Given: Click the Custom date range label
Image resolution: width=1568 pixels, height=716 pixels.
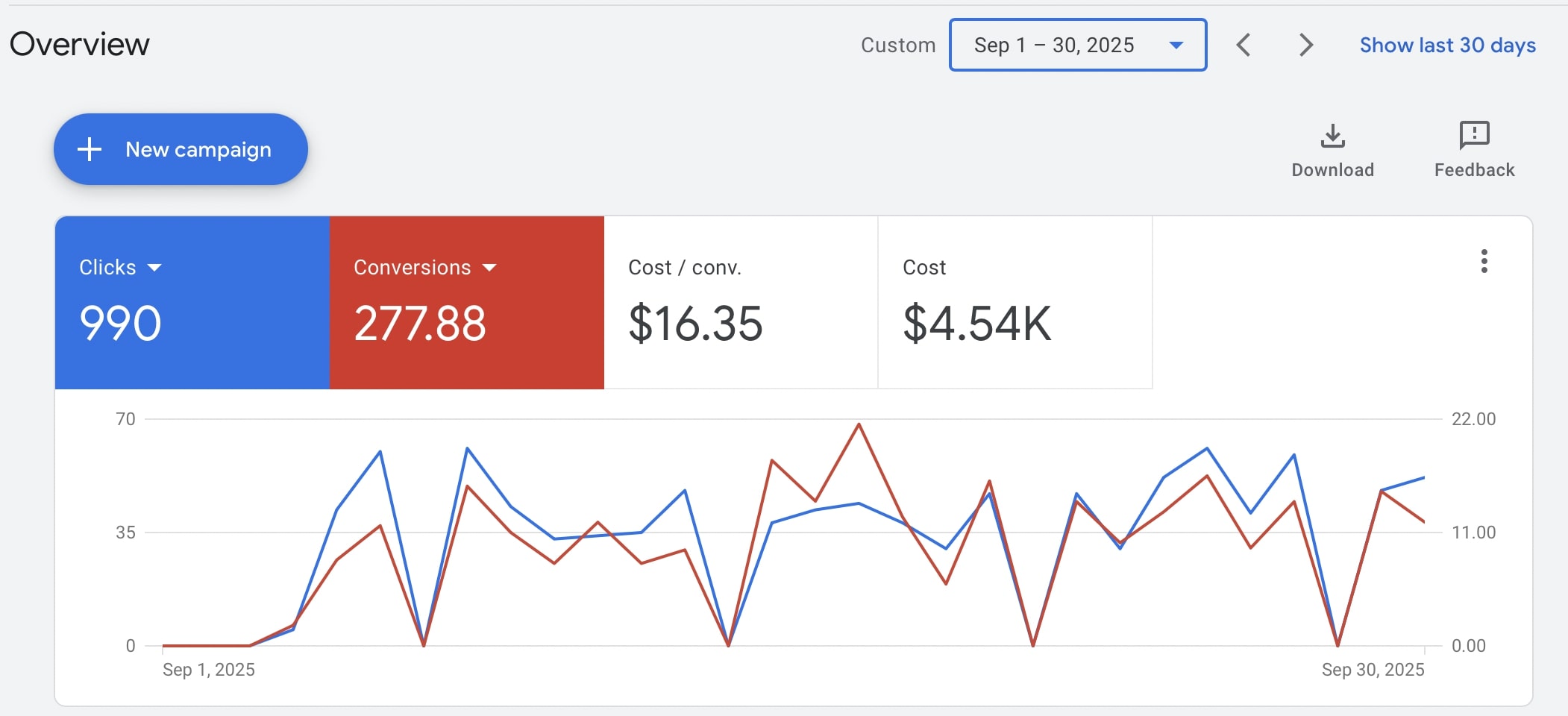Looking at the screenshot, I should coord(897,45).
